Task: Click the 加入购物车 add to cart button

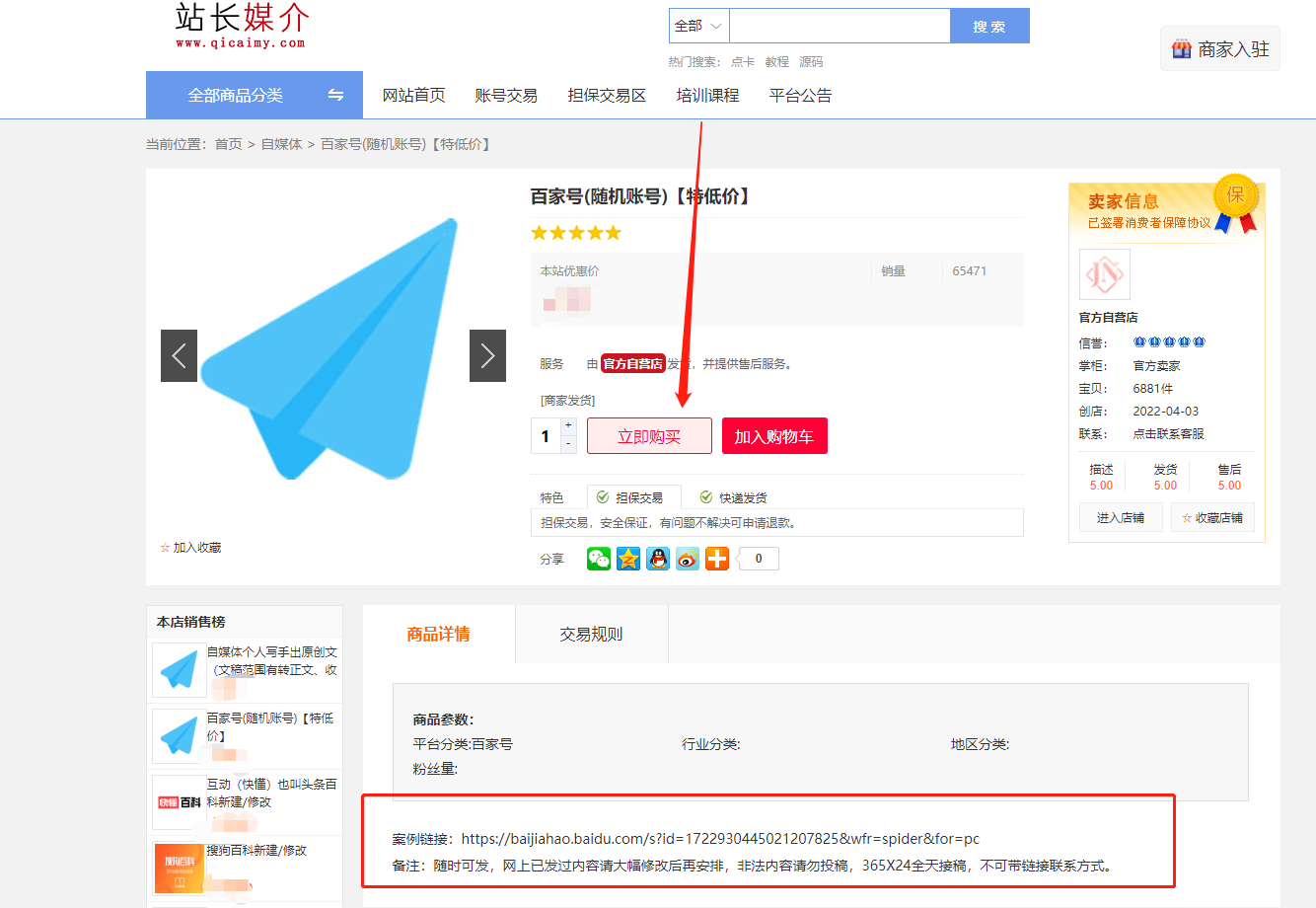Action: point(774,436)
